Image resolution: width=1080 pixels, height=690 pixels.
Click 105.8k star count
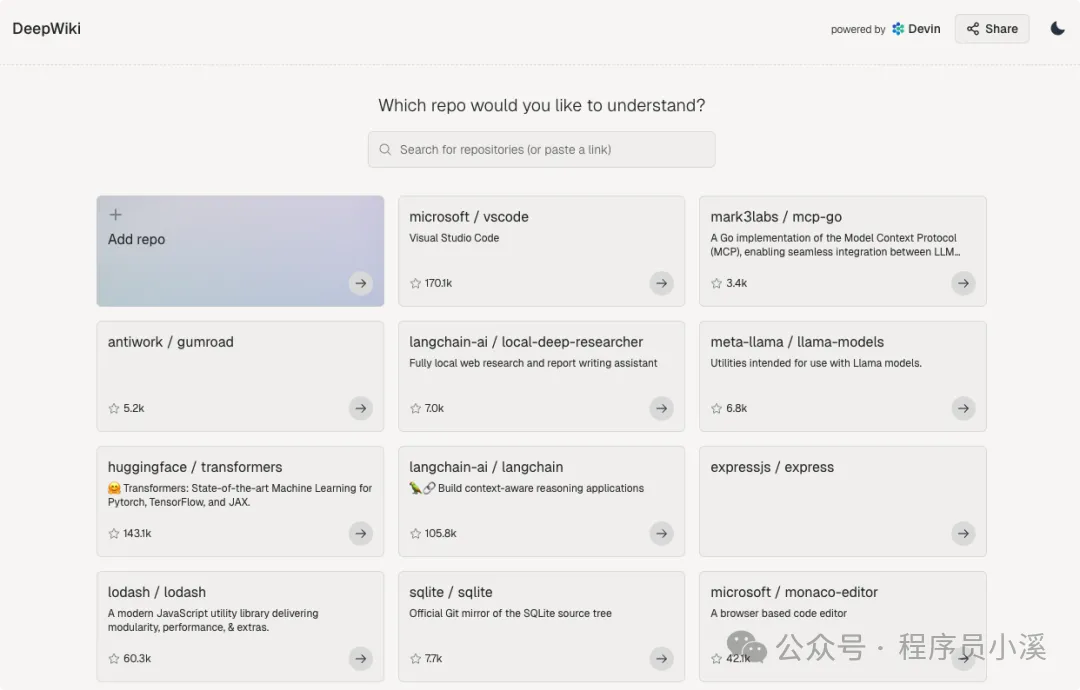441,533
